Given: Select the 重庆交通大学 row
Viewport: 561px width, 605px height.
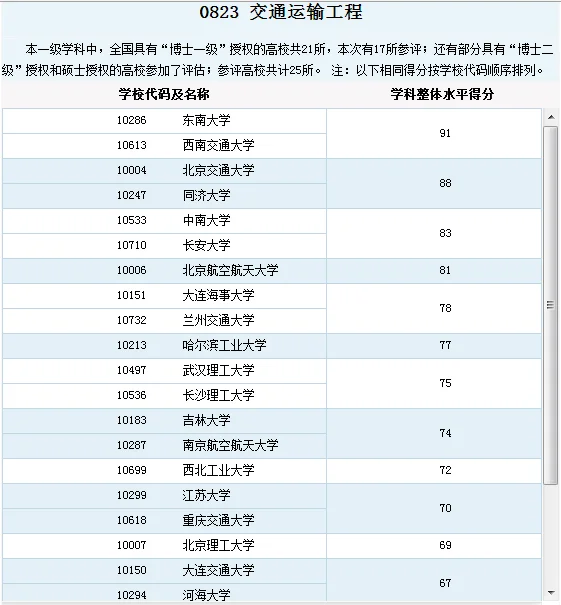Looking at the screenshot, I should pos(164,521).
